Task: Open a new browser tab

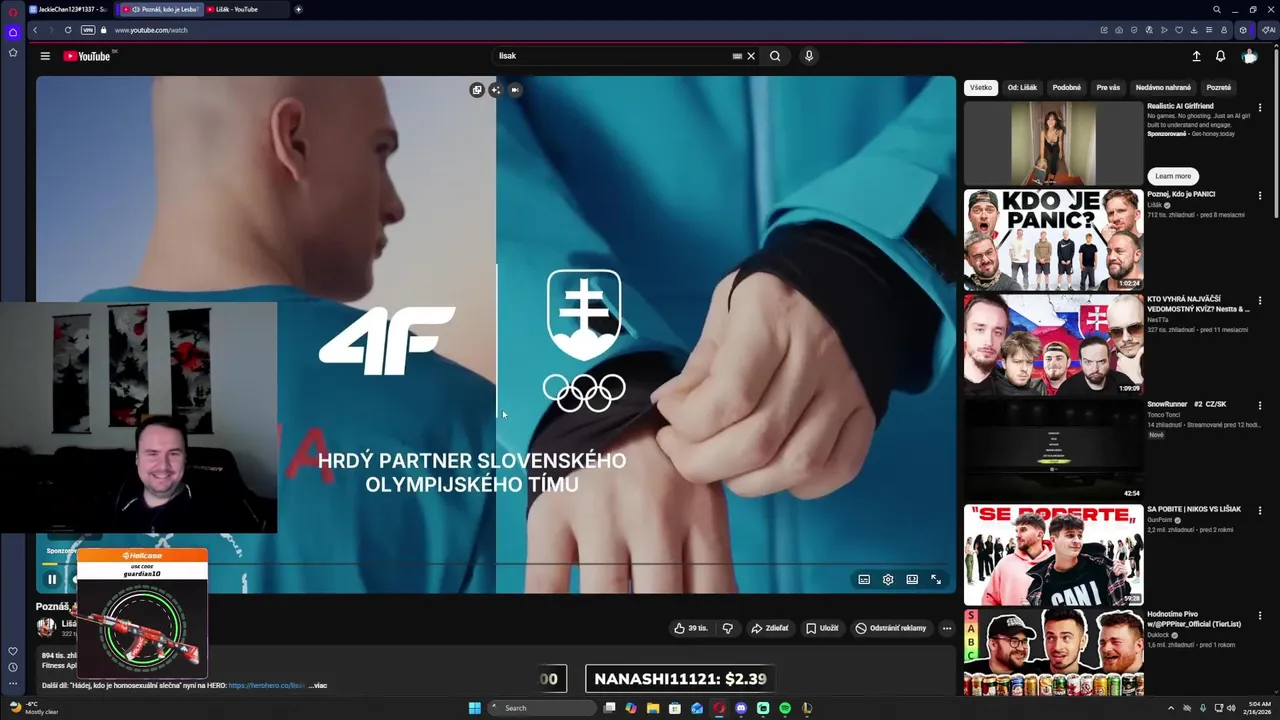Action: click(x=298, y=9)
